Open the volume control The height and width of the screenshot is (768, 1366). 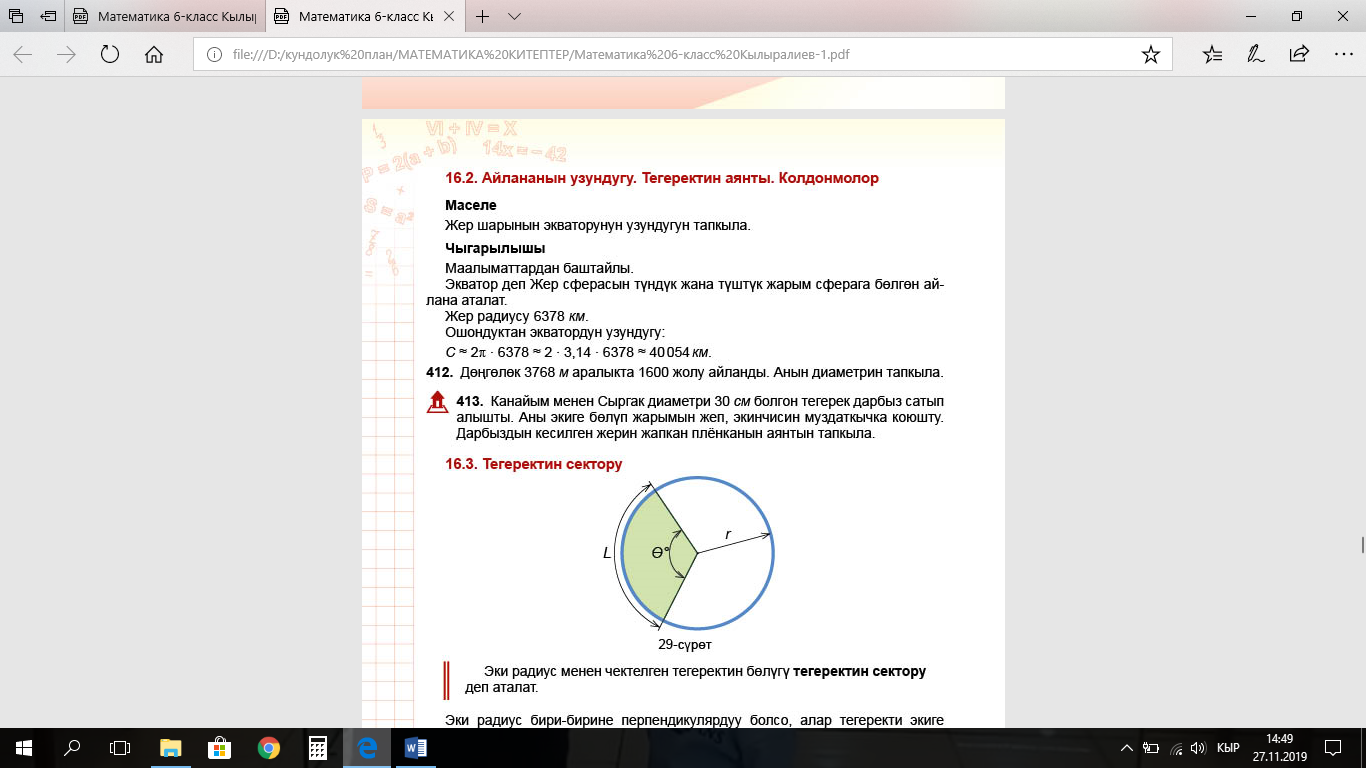(x=1198, y=748)
